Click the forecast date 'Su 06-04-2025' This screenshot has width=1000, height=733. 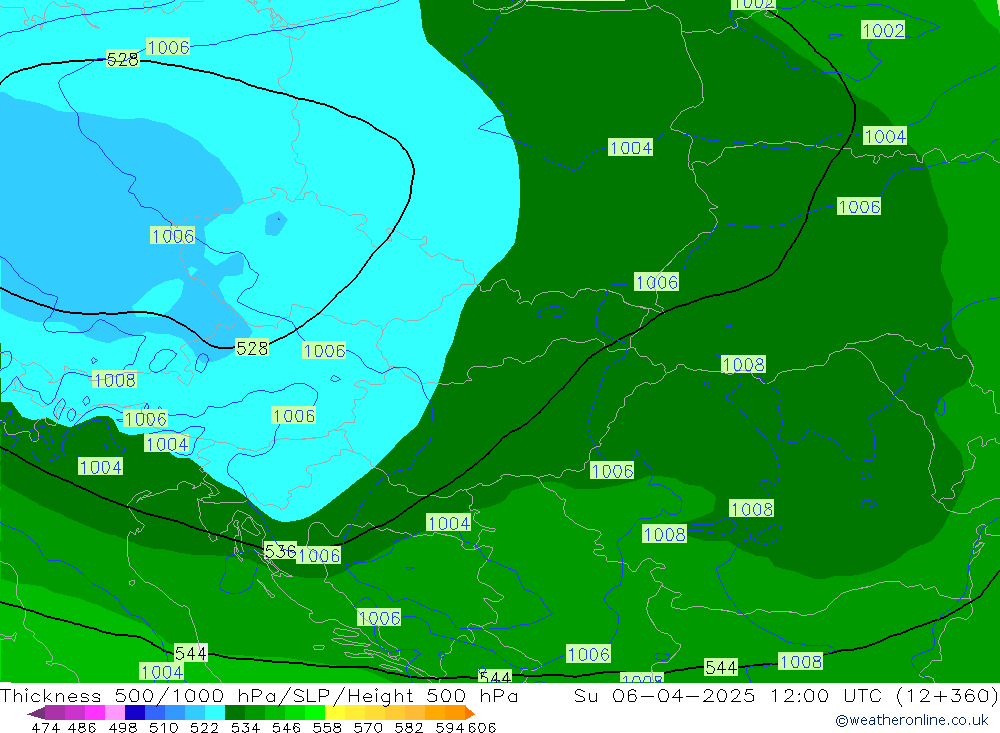click(665, 695)
